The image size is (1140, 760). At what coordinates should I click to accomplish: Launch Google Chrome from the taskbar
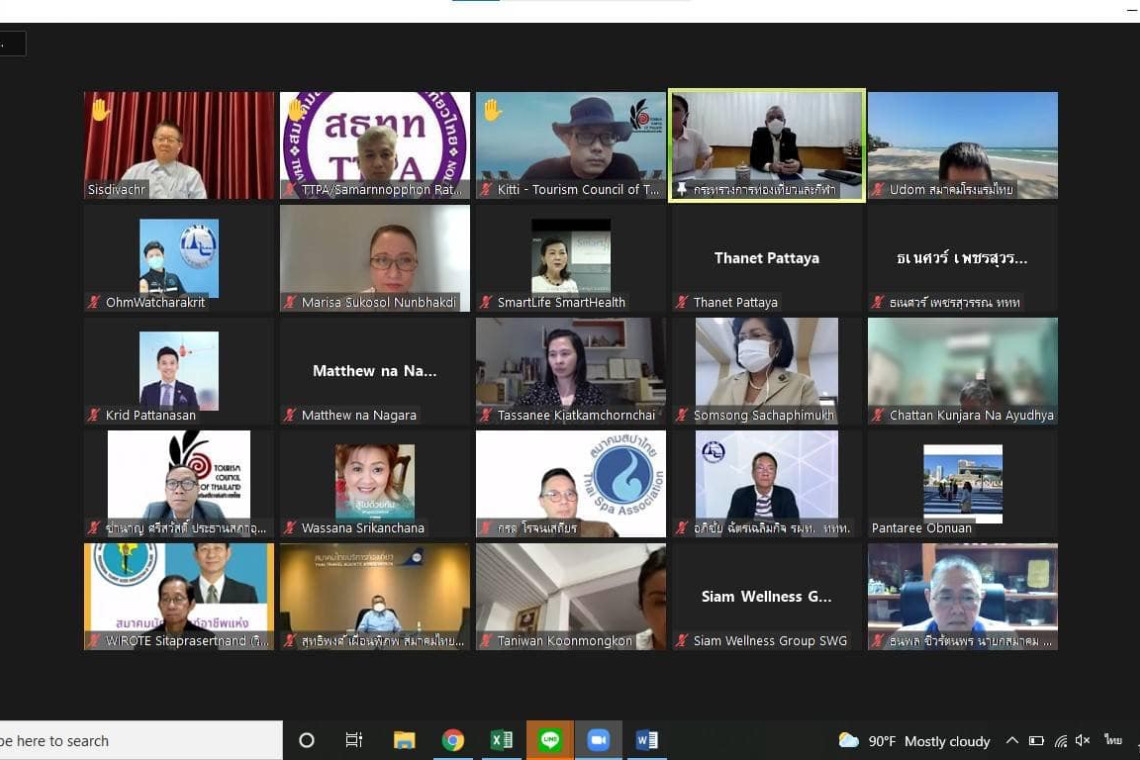(453, 741)
